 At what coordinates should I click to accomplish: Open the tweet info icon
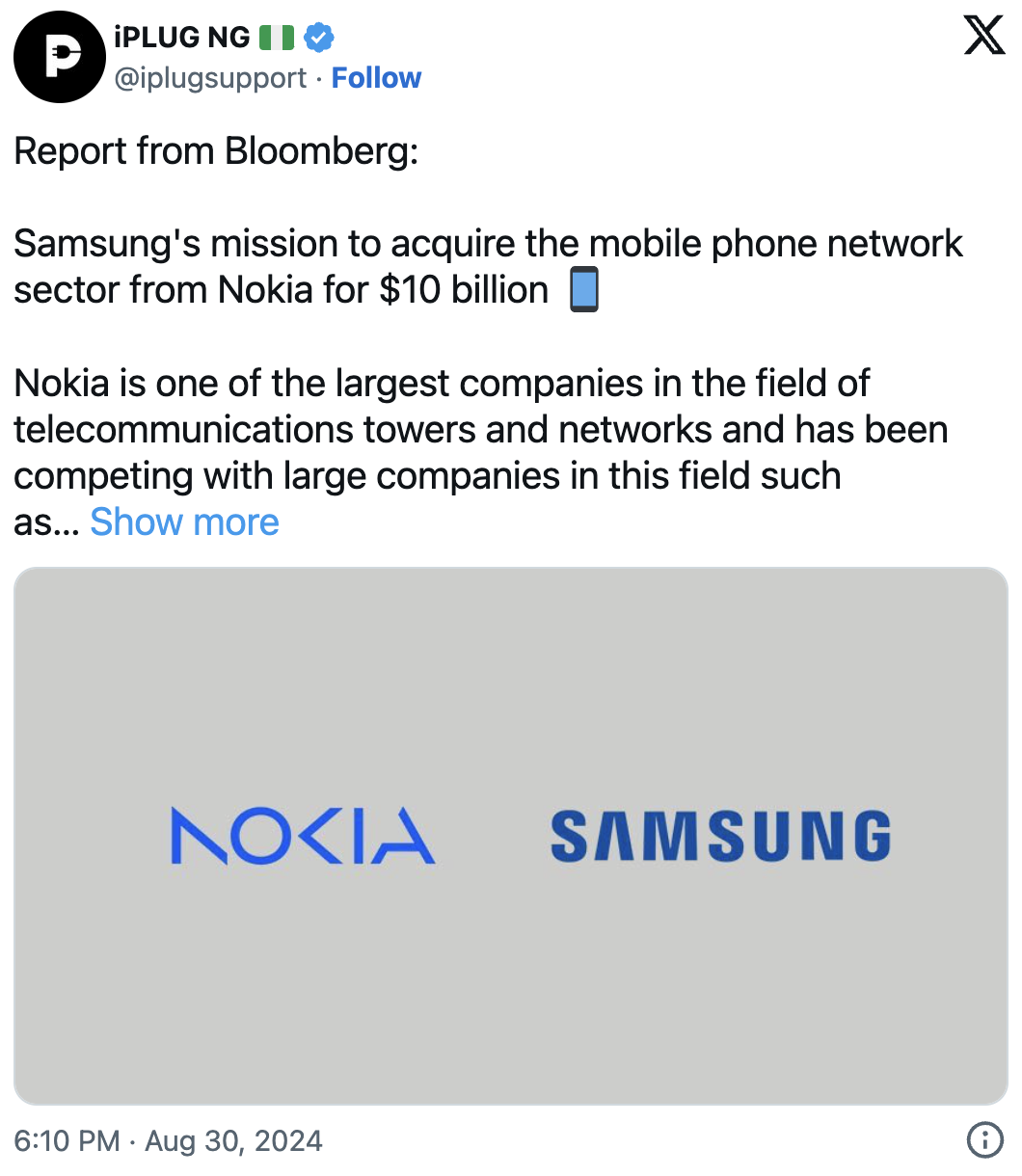coord(984,1141)
